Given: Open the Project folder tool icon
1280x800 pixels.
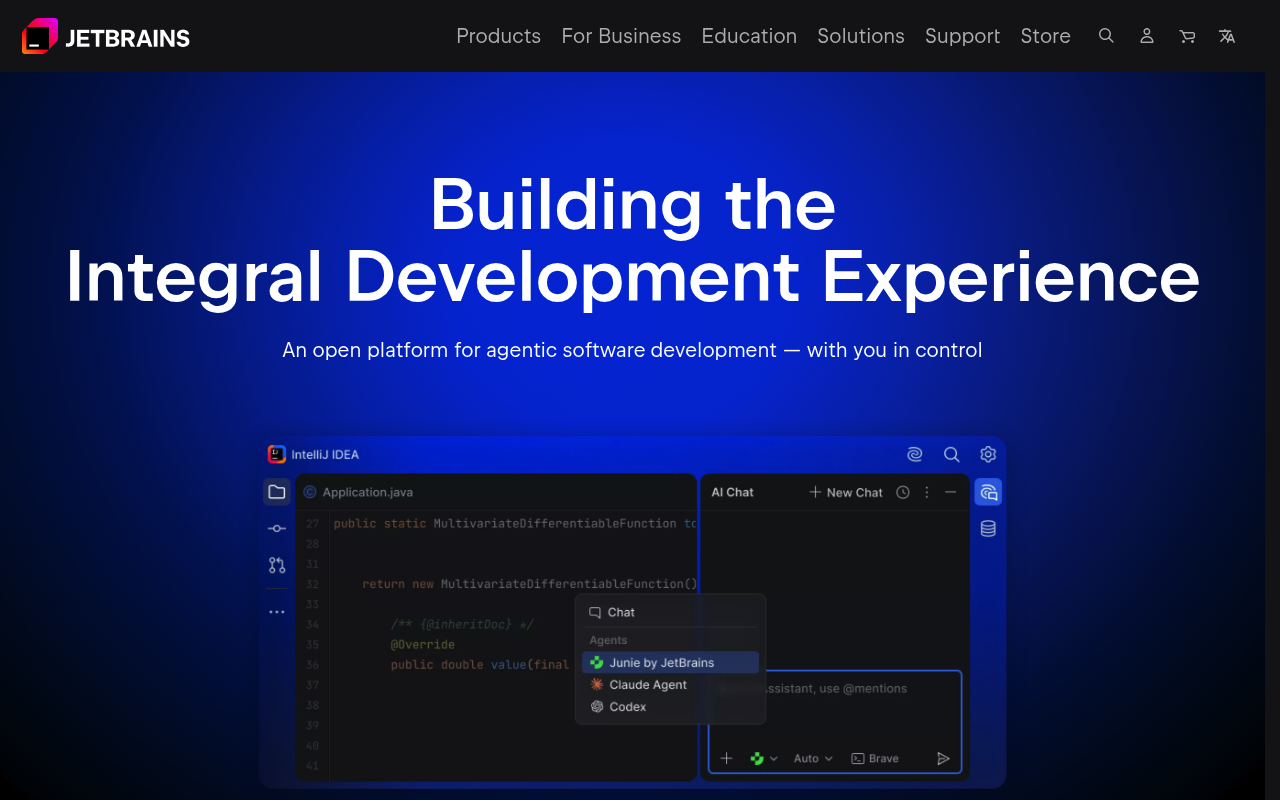Looking at the screenshot, I should 277,492.
